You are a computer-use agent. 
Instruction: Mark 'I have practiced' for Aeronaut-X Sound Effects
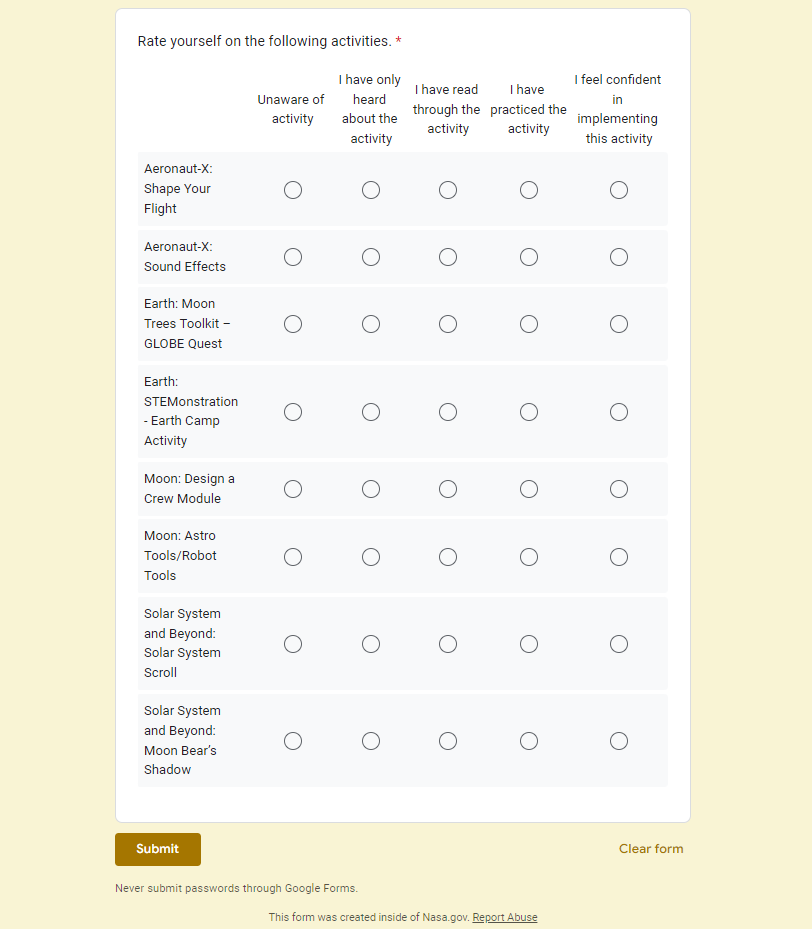point(529,257)
